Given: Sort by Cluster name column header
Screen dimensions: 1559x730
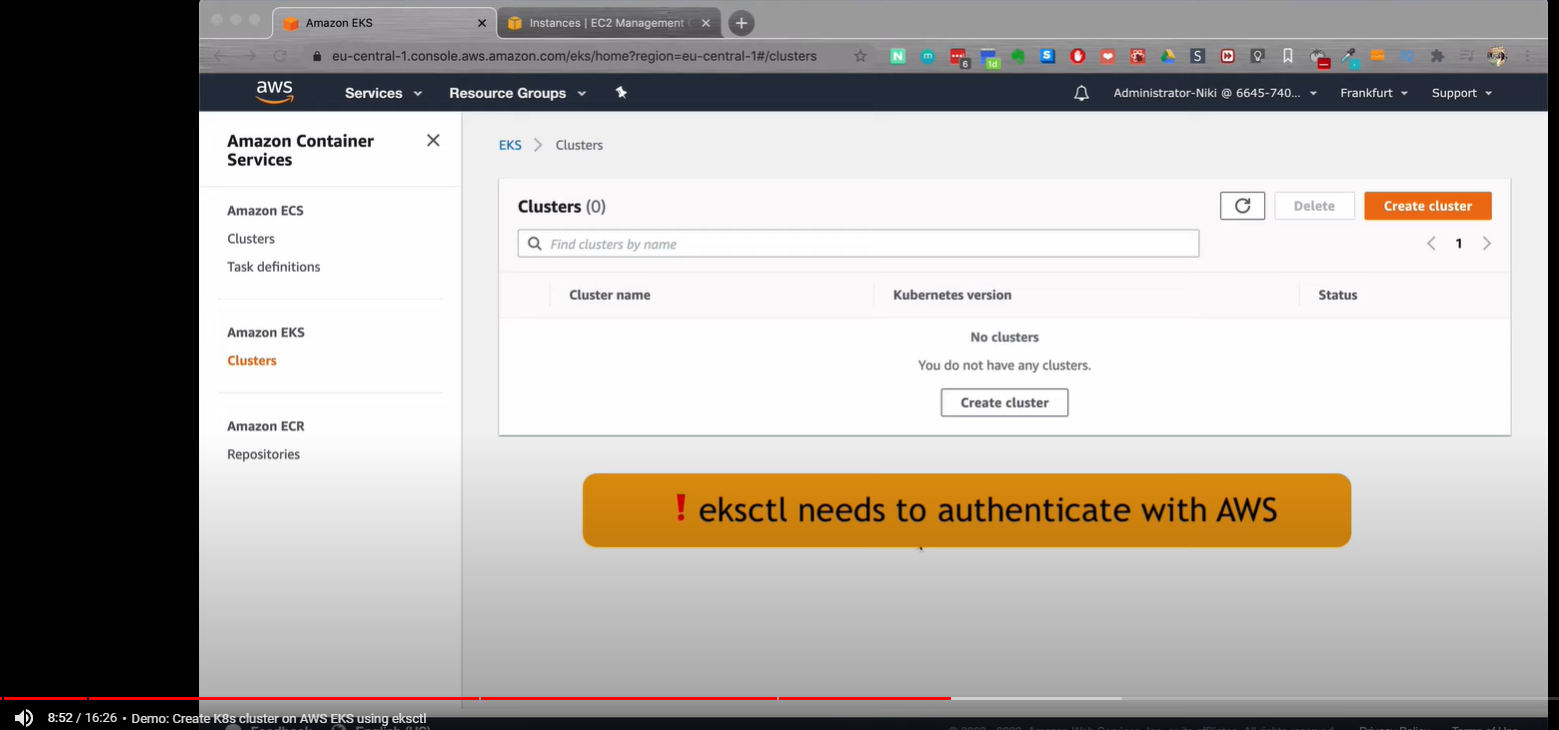Looking at the screenshot, I should click(x=610, y=295).
